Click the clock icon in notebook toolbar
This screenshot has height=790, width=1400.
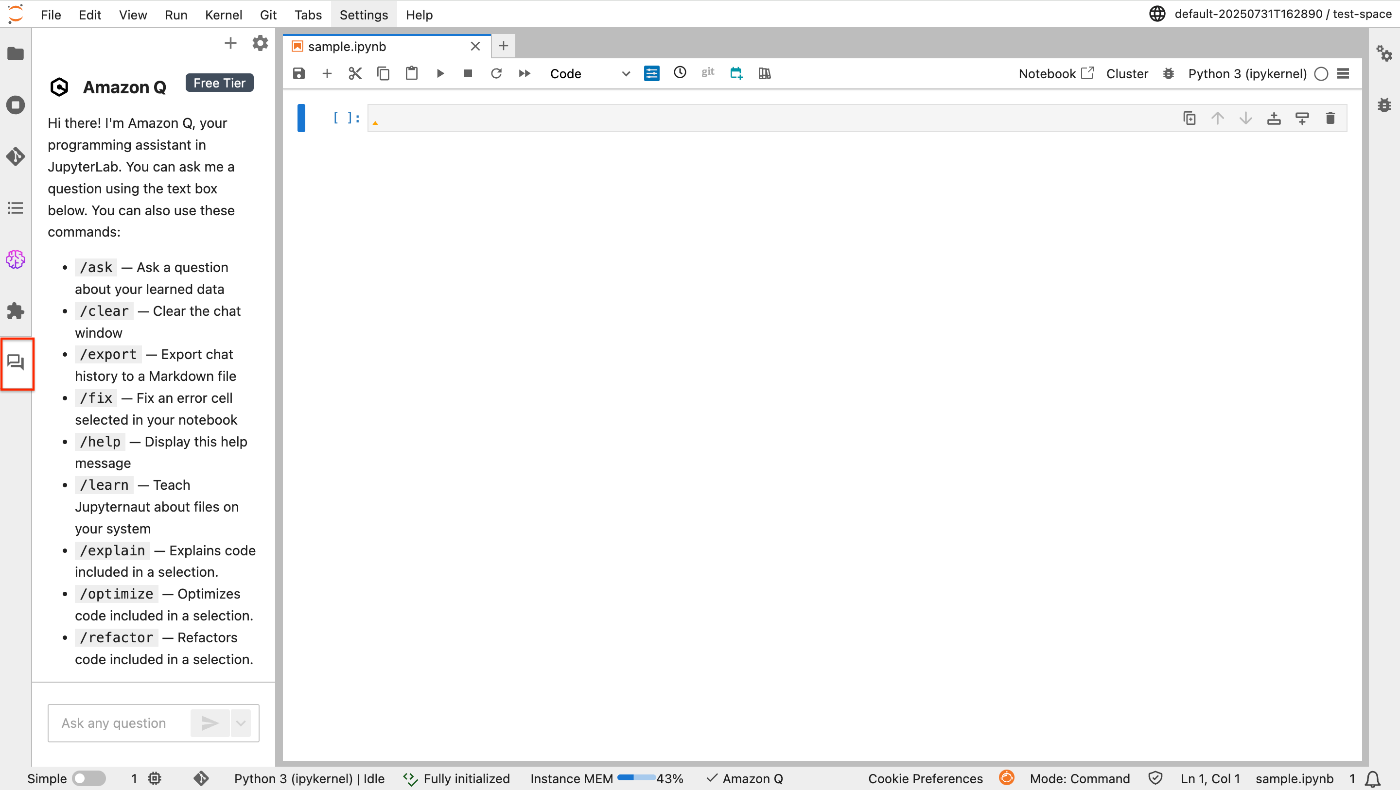680,72
